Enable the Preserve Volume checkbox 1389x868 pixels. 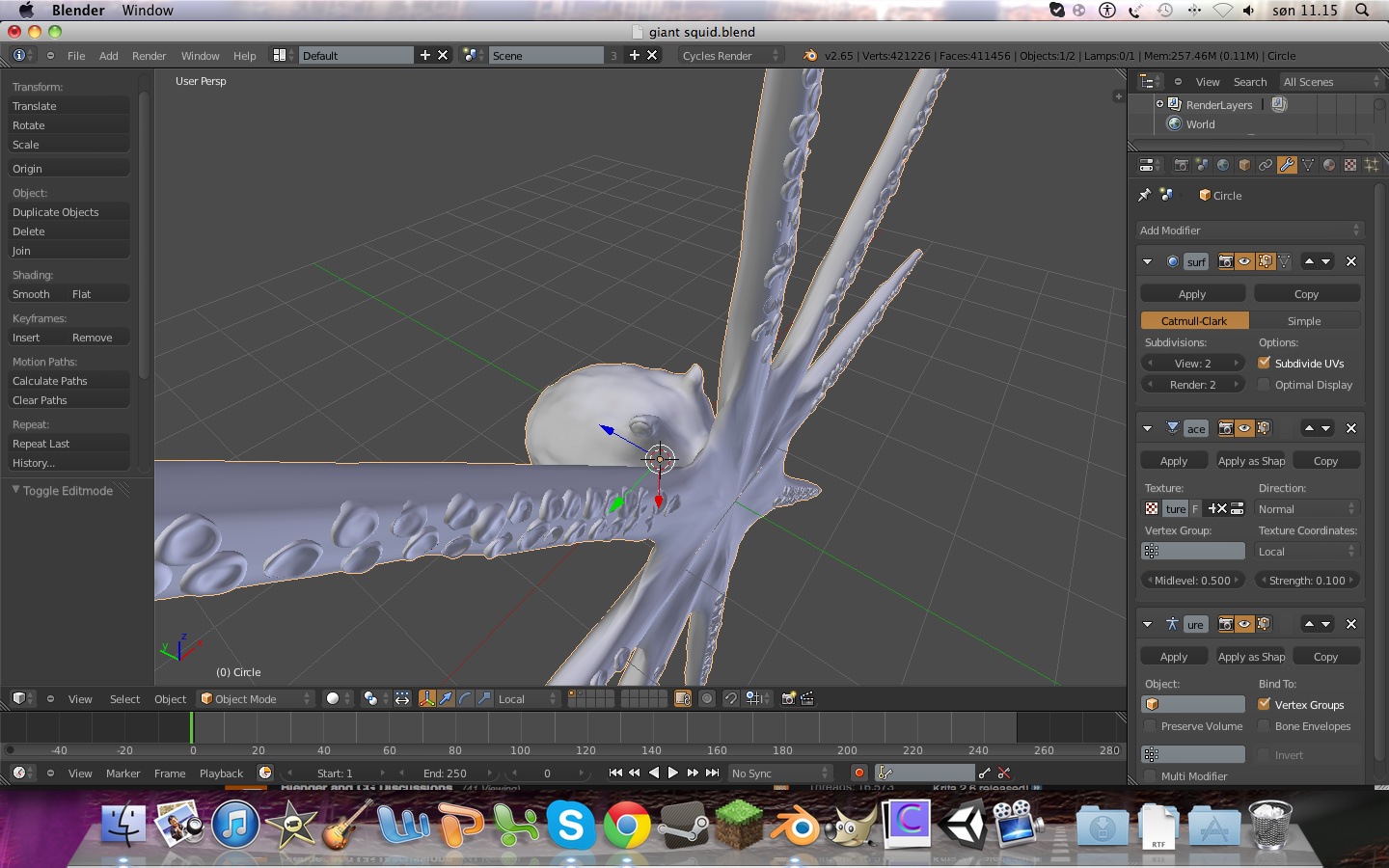pos(1150,725)
